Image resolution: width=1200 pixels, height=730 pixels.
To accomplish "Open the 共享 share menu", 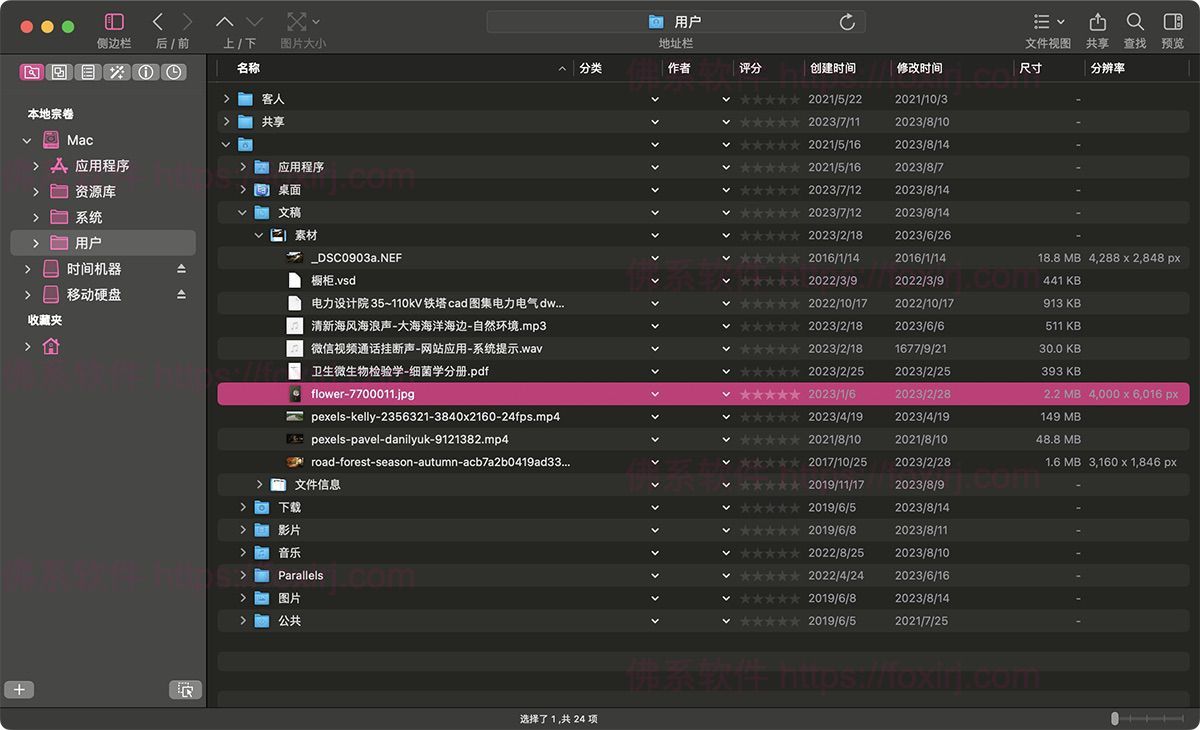I will pyautogui.click(x=1097, y=20).
